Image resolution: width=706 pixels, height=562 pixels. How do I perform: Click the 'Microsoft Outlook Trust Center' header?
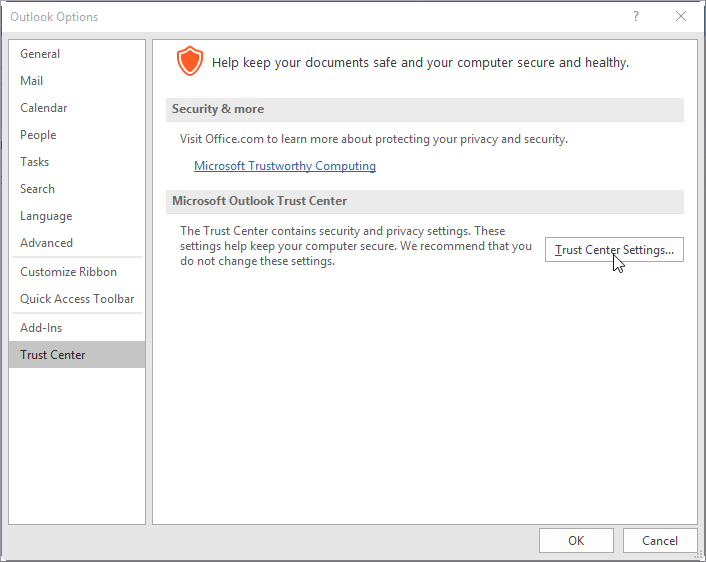[x=425, y=201]
